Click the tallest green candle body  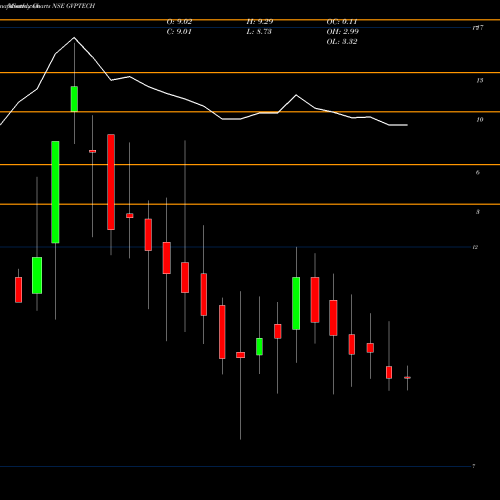(55, 192)
